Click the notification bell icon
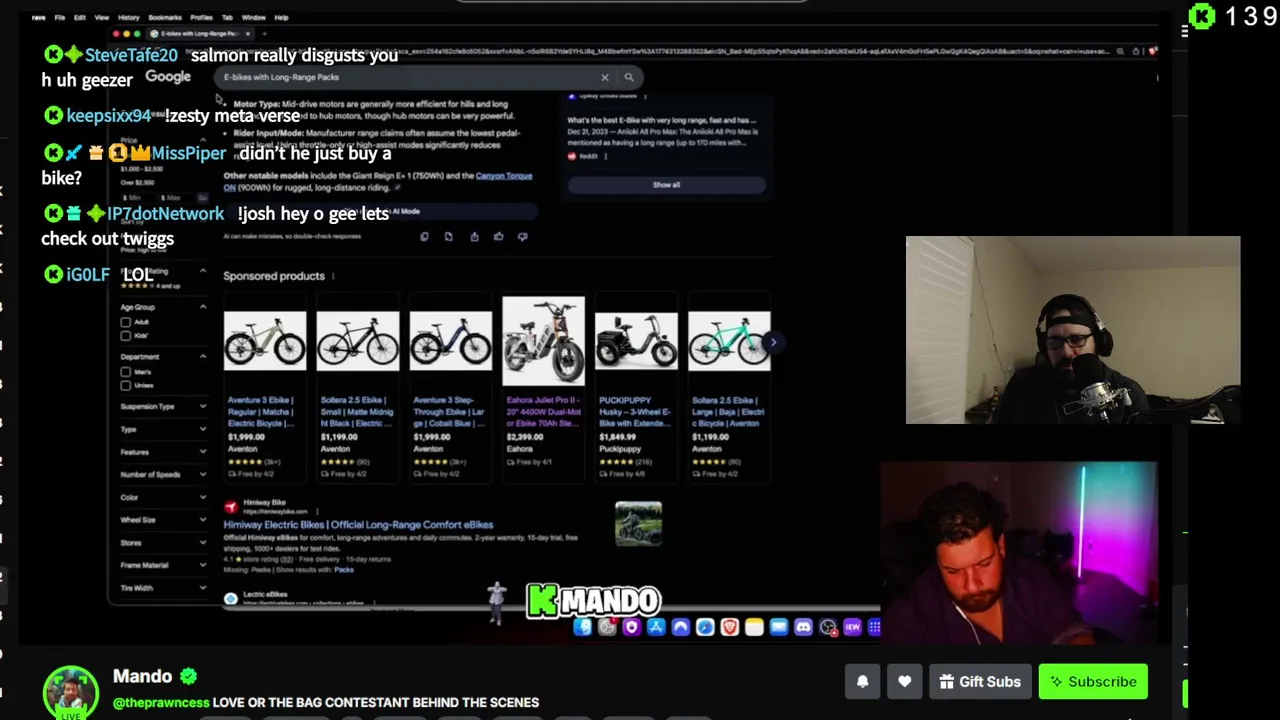1280x720 pixels. (862, 682)
